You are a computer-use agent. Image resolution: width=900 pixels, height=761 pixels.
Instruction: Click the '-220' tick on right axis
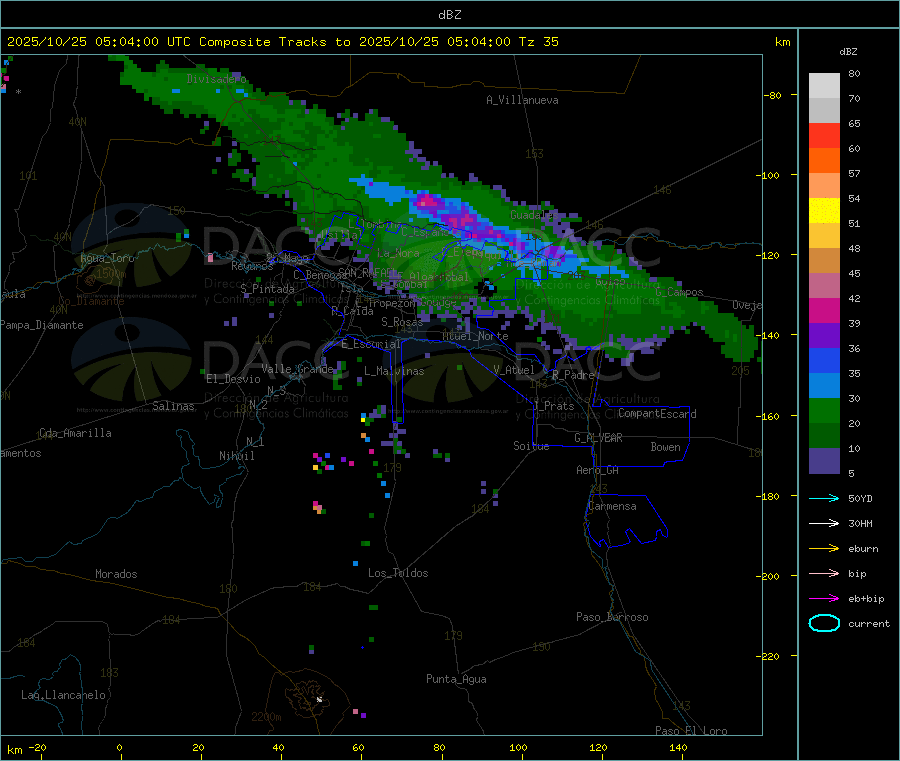pos(770,656)
